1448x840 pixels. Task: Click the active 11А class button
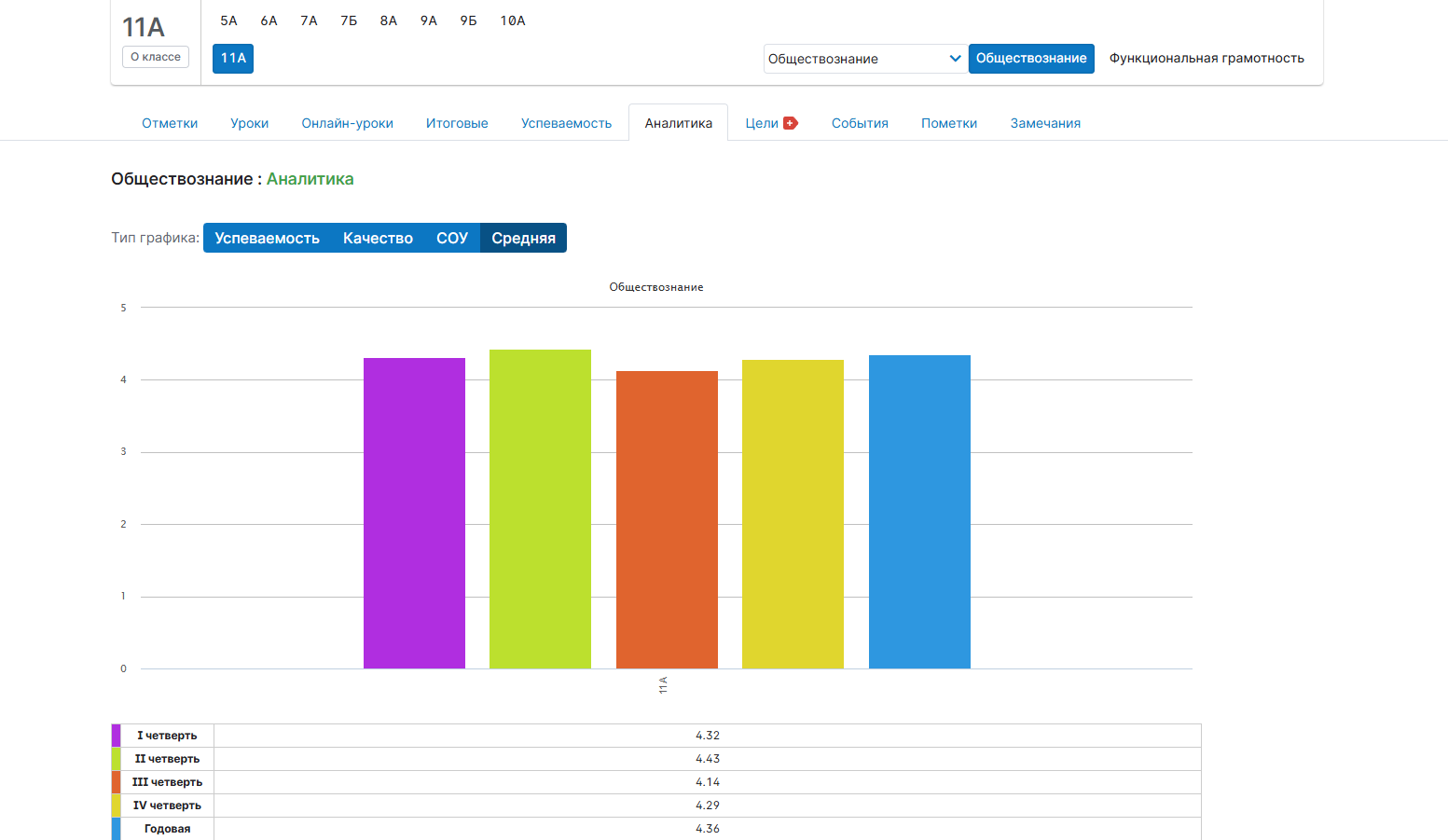click(233, 58)
